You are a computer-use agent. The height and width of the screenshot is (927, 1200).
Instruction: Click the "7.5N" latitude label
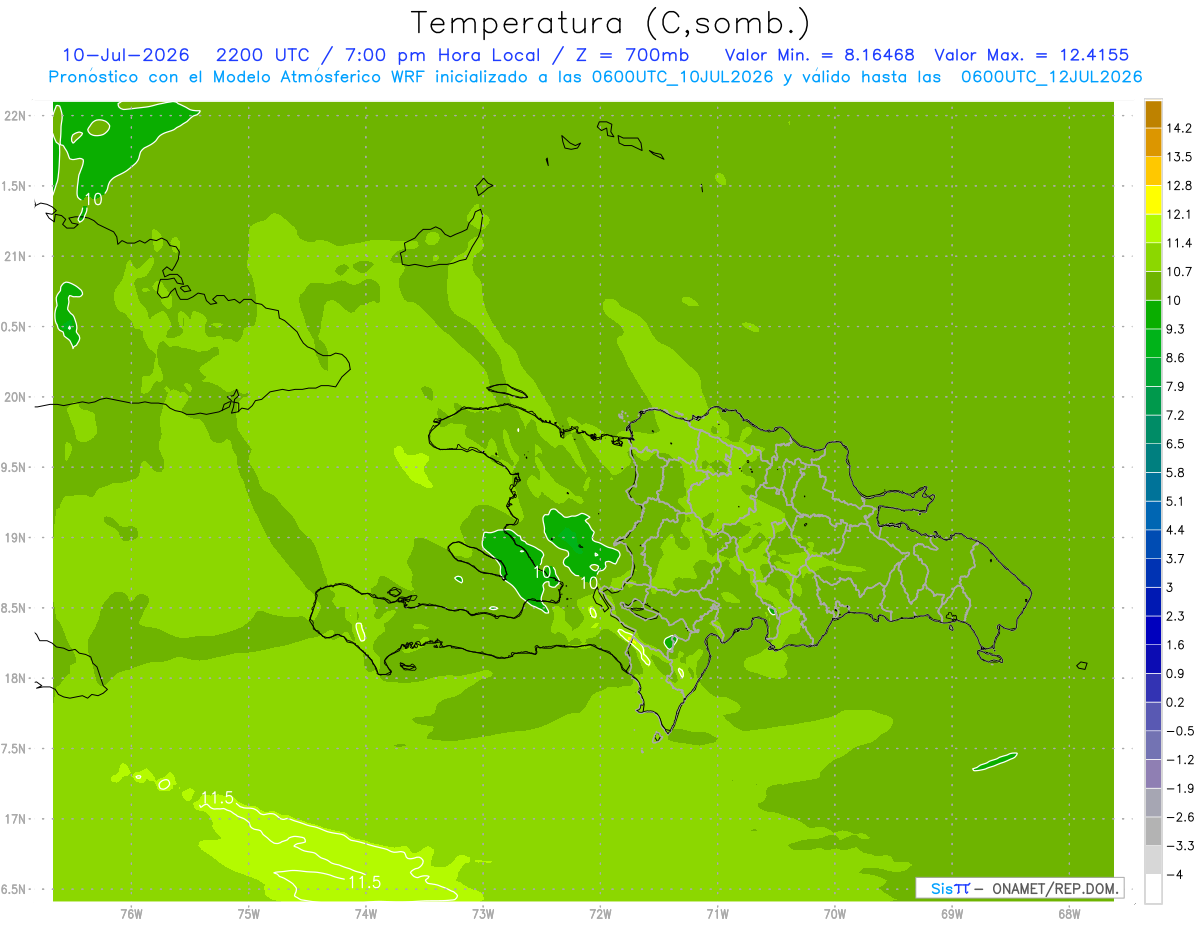pyautogui.click(x=14, y=750)
